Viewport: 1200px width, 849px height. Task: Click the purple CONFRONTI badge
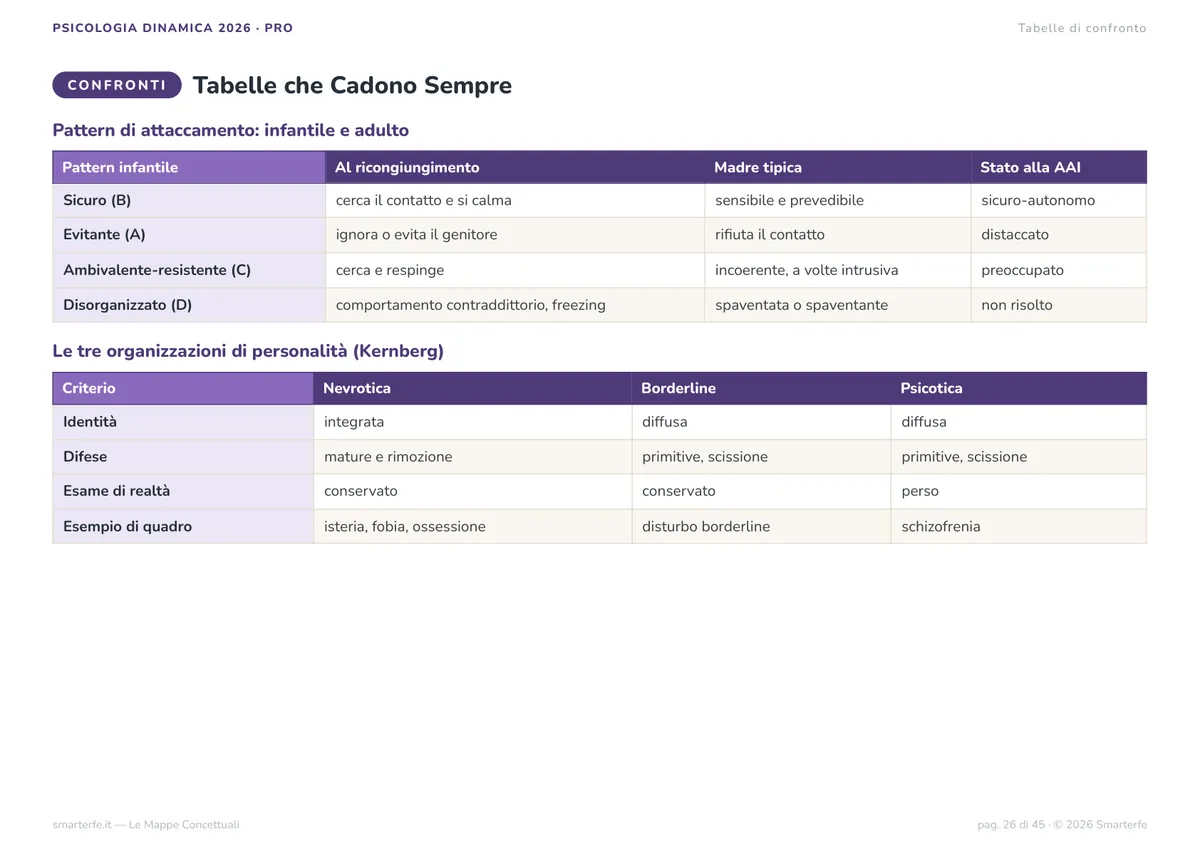[117, 85]
